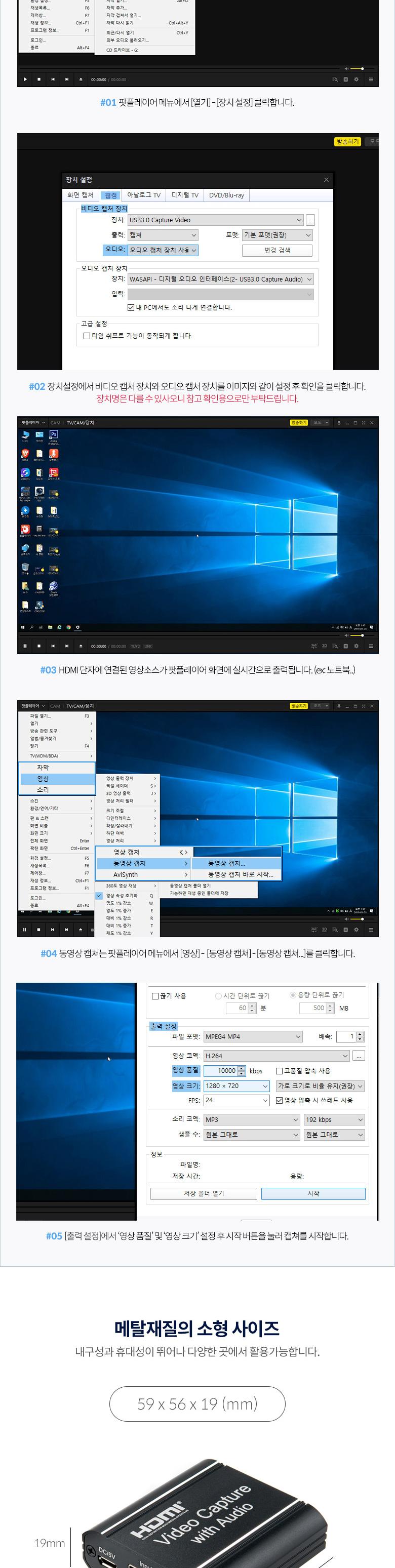Click the 방송하기 button in the step 03 player
395x1568 pixels.
tap(299, 422)
